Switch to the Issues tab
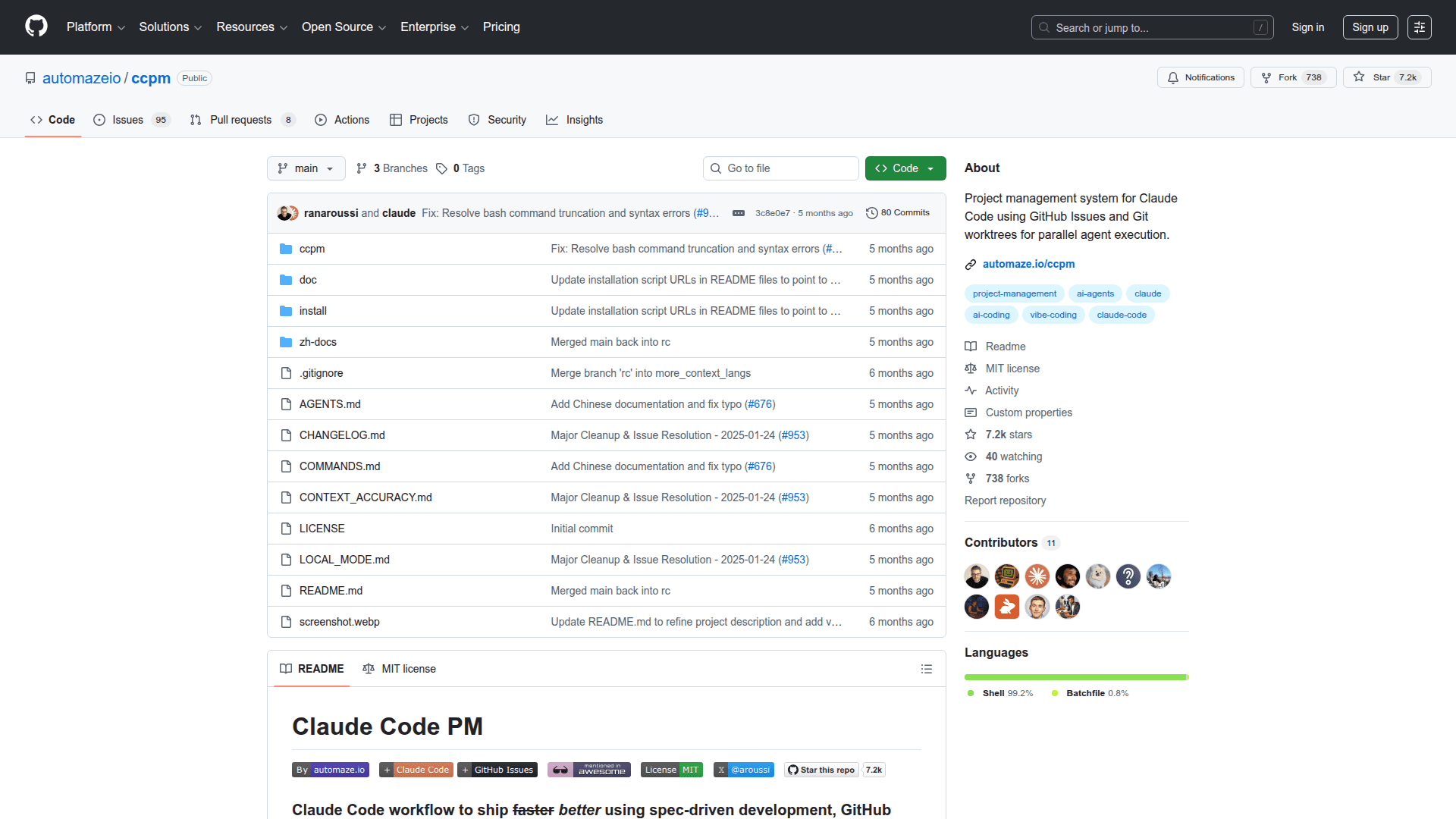Screen dimensions: 1456x819 127,120
